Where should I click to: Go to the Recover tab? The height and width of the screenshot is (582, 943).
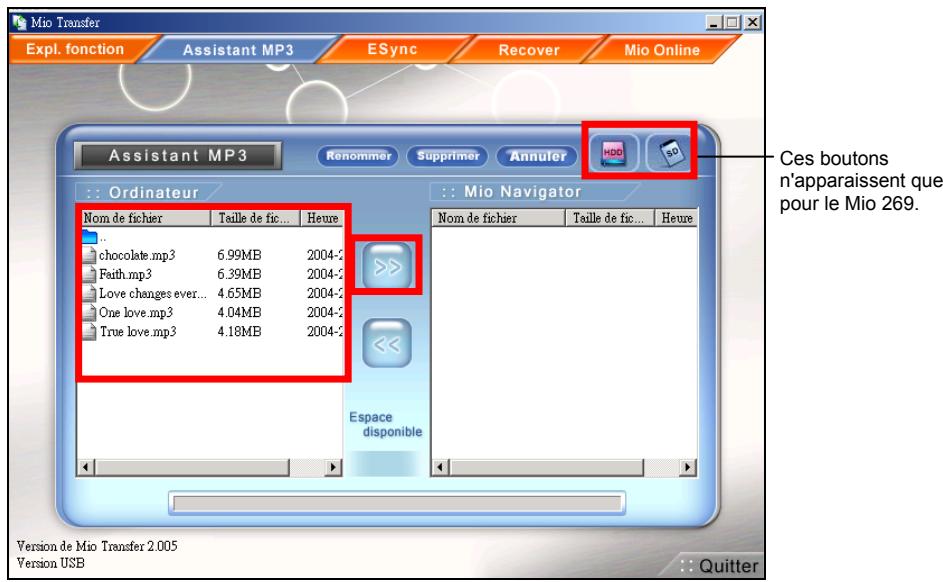coord(529,50)
